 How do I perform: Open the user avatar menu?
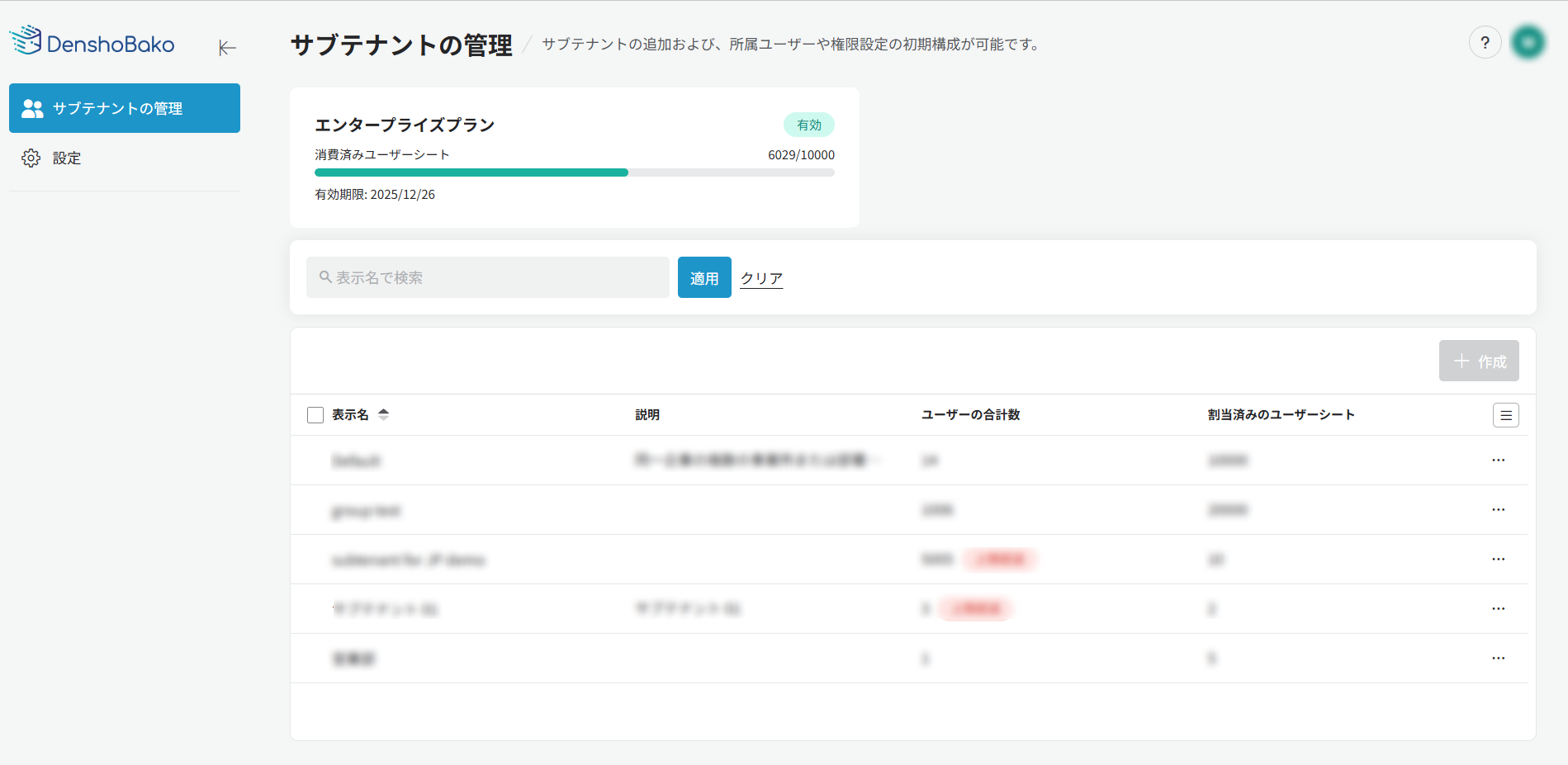click(1528, 42)
